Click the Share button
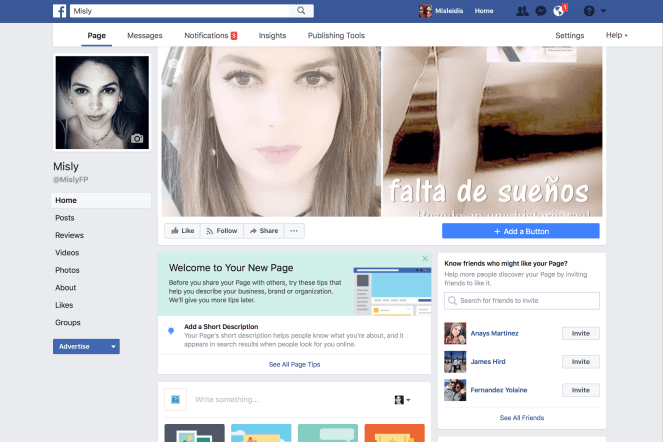663x442 pixels. point(264,231)
